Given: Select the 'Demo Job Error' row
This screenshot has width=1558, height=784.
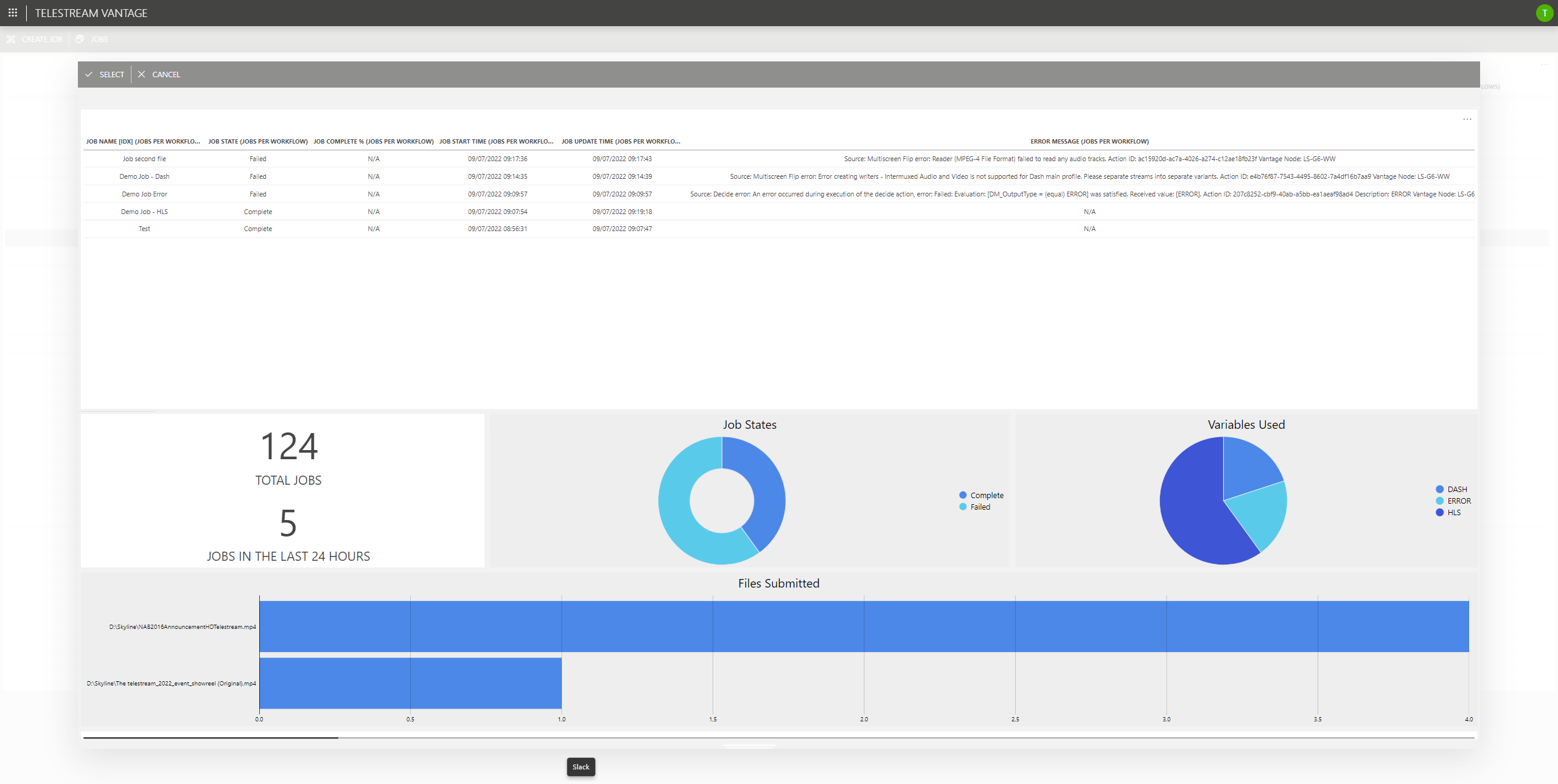Looking at the screenshot, I should tap(779, 195).
